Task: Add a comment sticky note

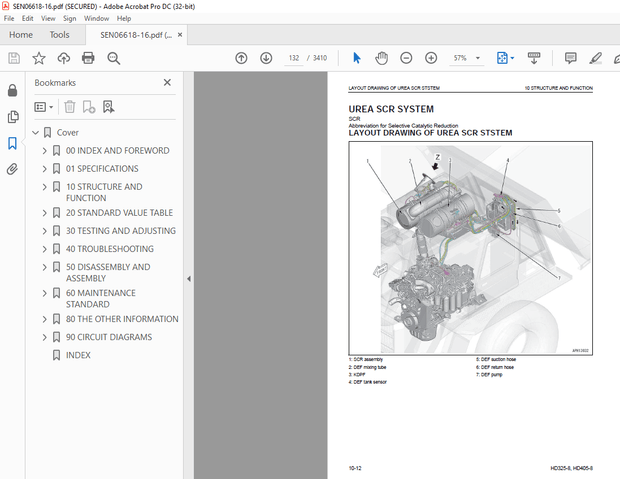Action: pyautogui.click(x=570, y=58)
